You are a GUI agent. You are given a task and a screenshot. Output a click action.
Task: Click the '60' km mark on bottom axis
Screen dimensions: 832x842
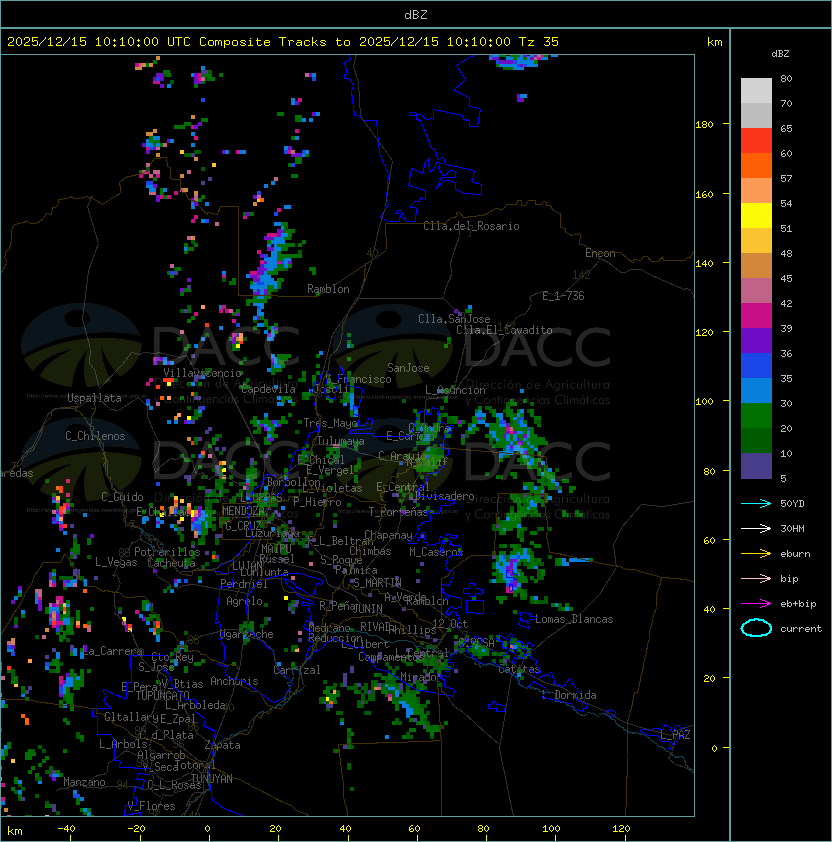414,829
